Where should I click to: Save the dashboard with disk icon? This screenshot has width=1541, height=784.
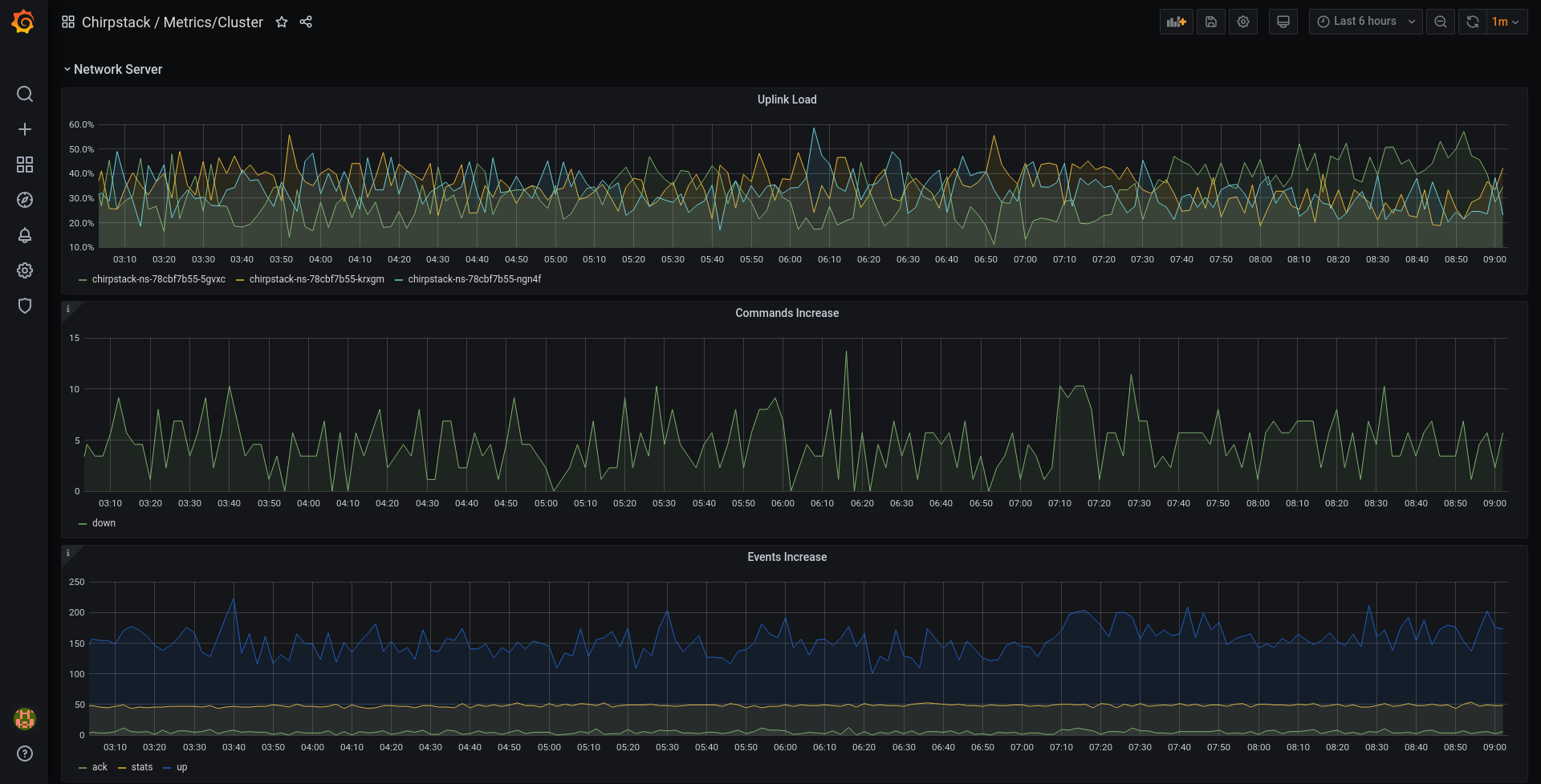[1211, 22]
